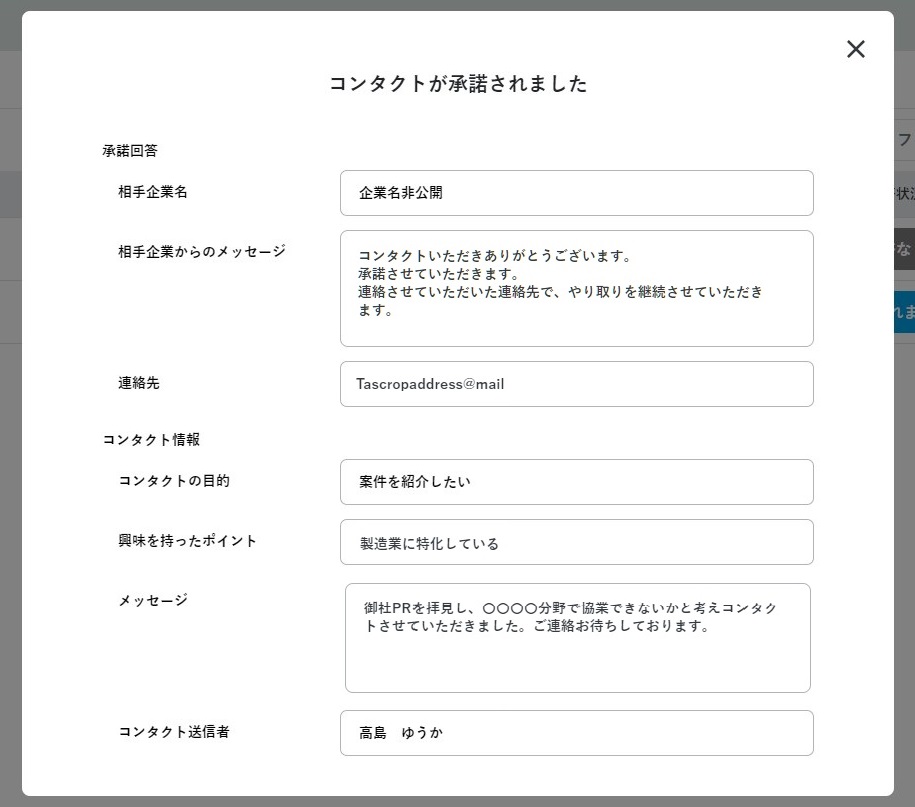Viewport: 915px width, 807px height.
Task: Click the コンタクトの目的 label
Action: (x=174, y=481)
